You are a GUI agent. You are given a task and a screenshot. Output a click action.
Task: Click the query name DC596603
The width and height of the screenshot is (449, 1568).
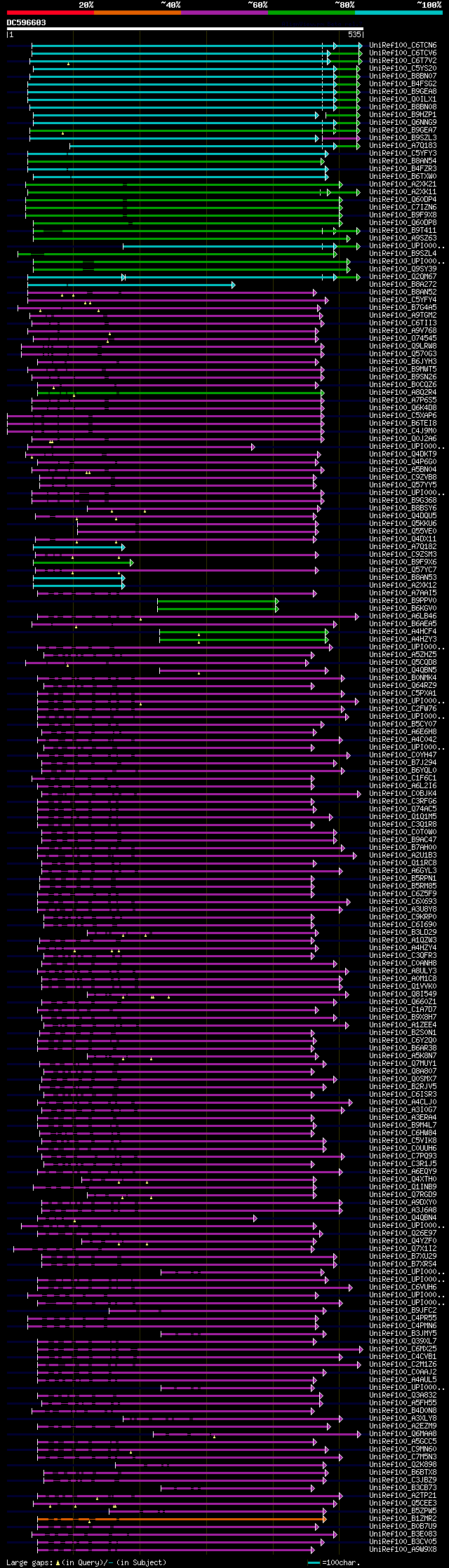[x=27, y=22]
